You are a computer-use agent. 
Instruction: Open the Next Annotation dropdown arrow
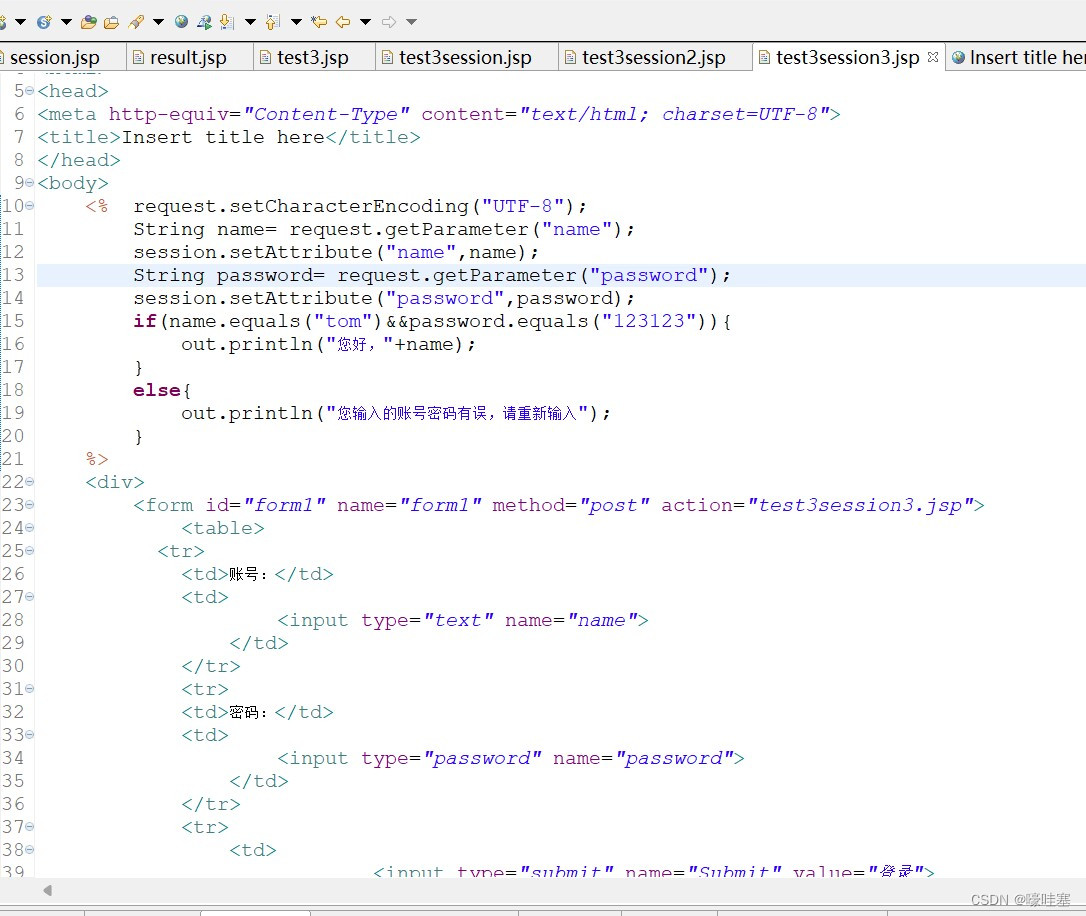[x=251, y=22]
